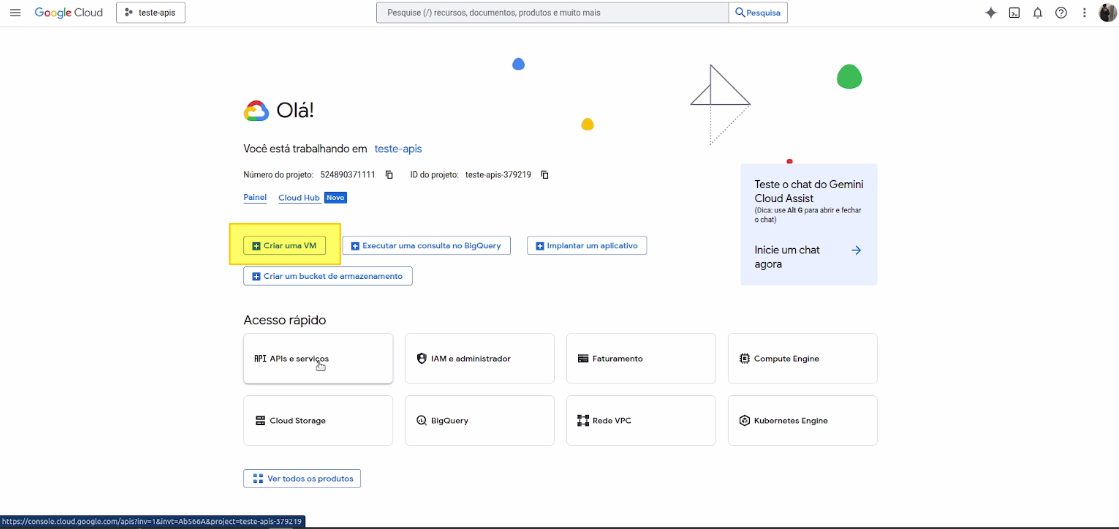
Task: Open the APIs e serviços card
Action: tap(318, 358)
